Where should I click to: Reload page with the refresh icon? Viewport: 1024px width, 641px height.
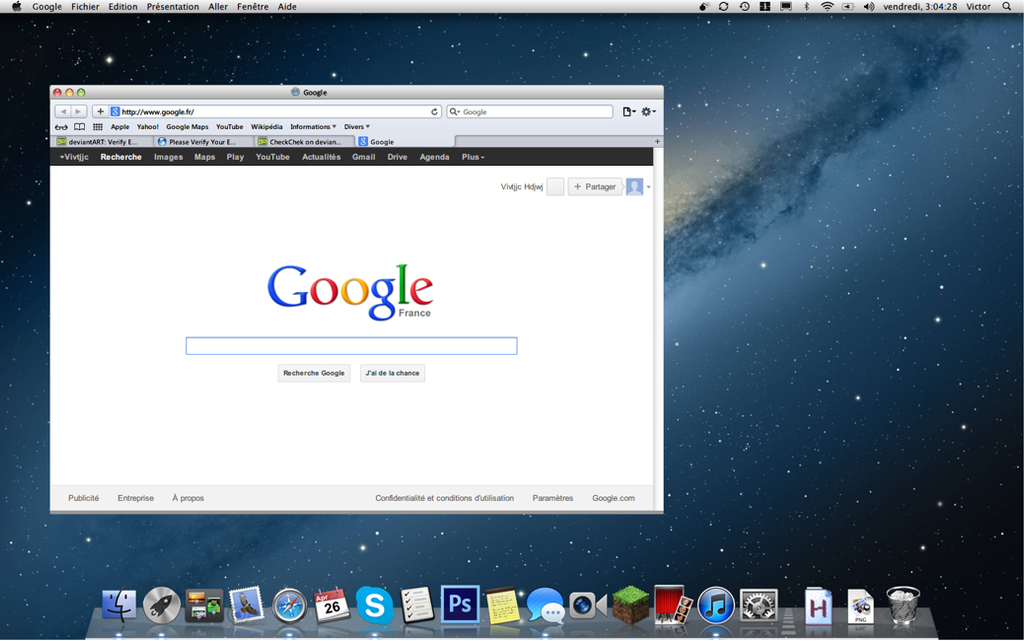coord(434,112)
